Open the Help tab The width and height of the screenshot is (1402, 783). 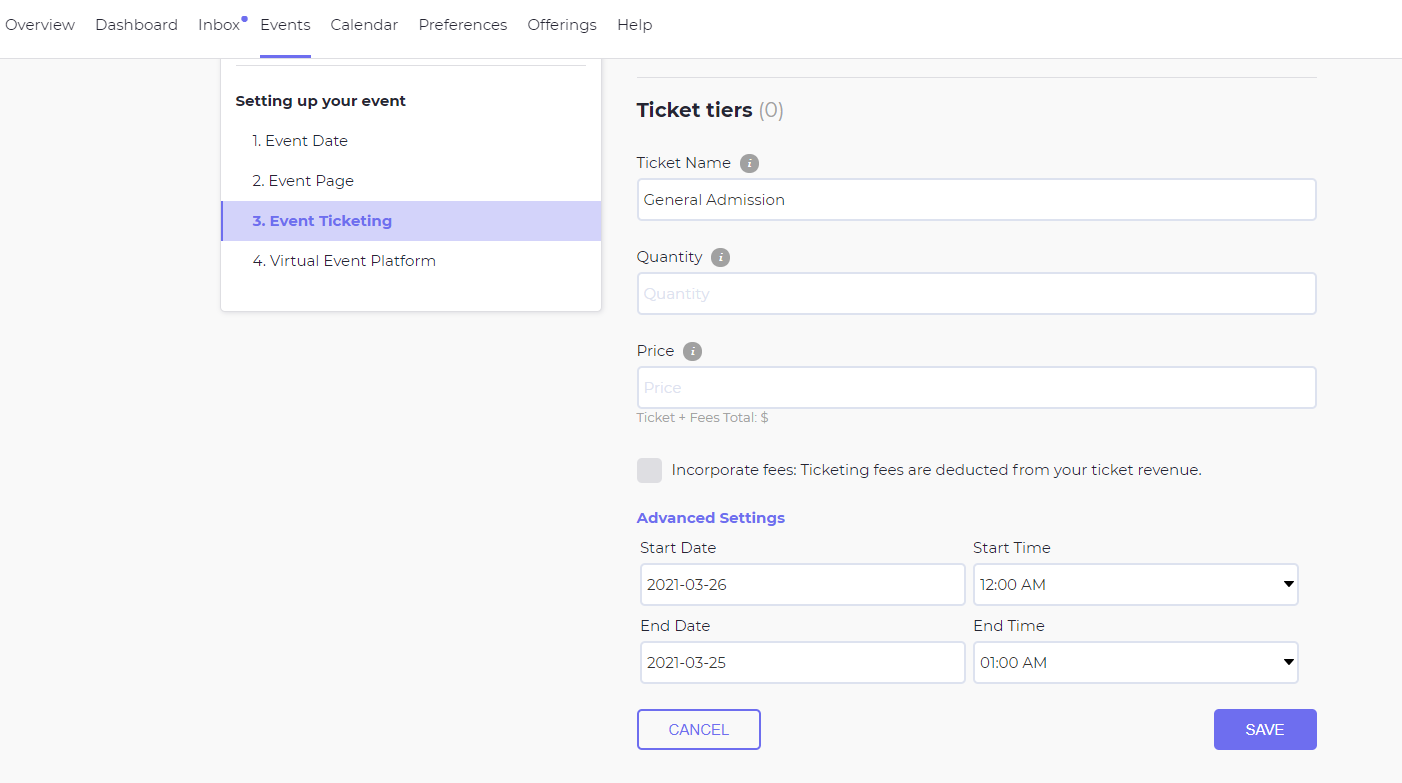point(635,25)
